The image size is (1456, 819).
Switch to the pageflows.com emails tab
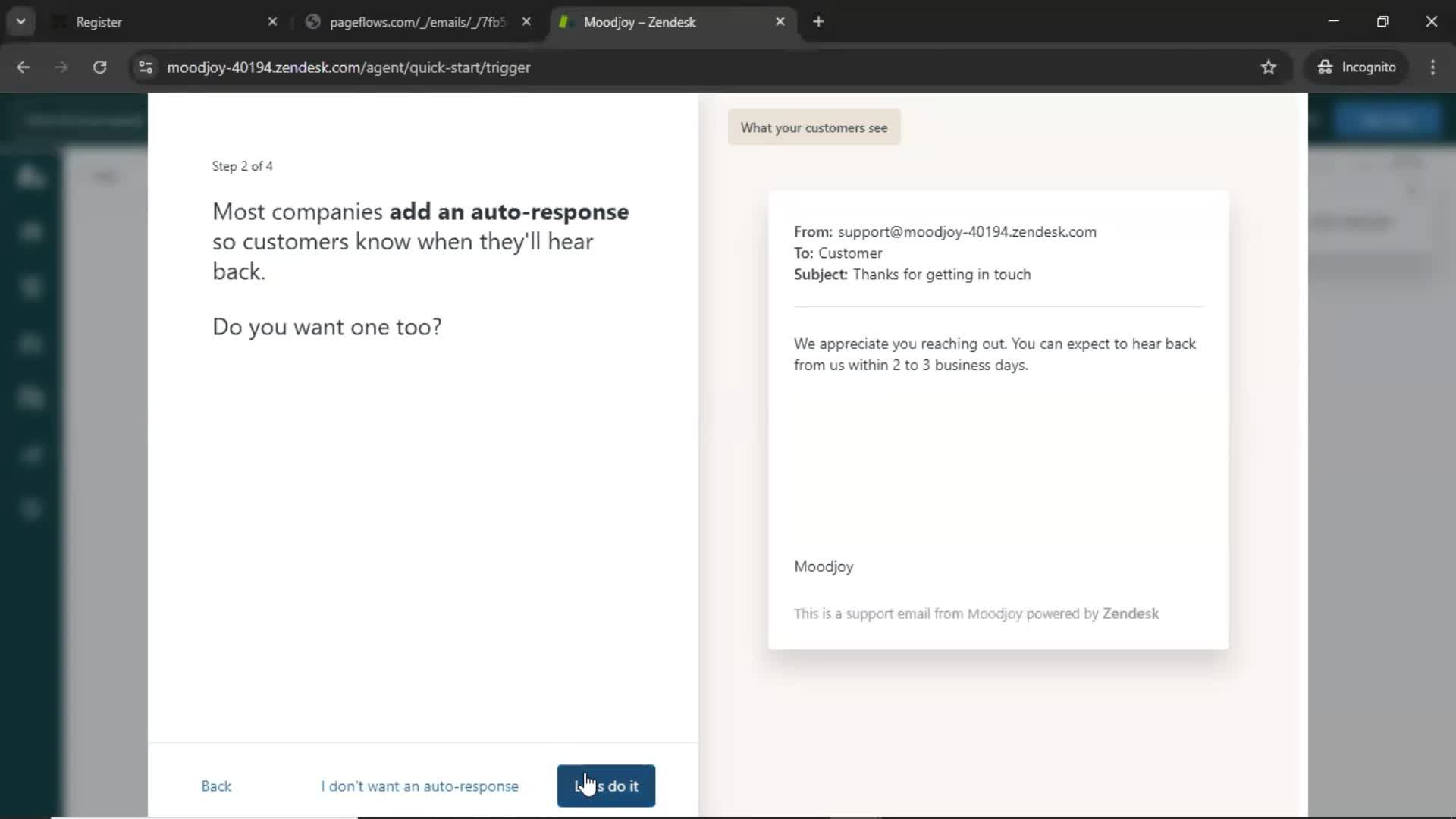coord(417,22)
